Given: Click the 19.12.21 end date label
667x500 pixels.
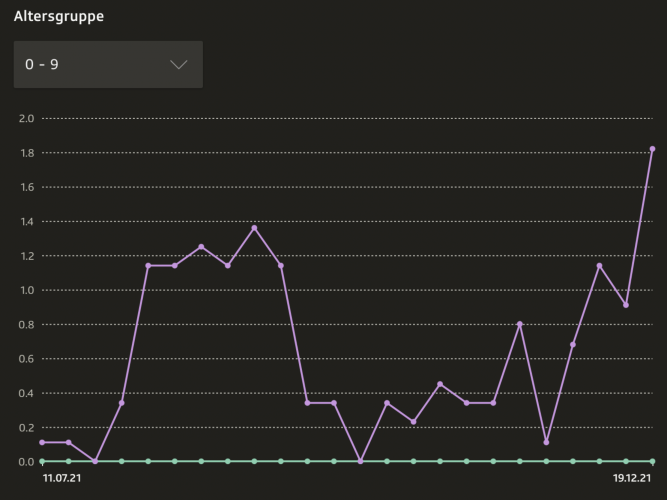Looking at the screenshot, I should pyautogui.click(x=632, y=479).
